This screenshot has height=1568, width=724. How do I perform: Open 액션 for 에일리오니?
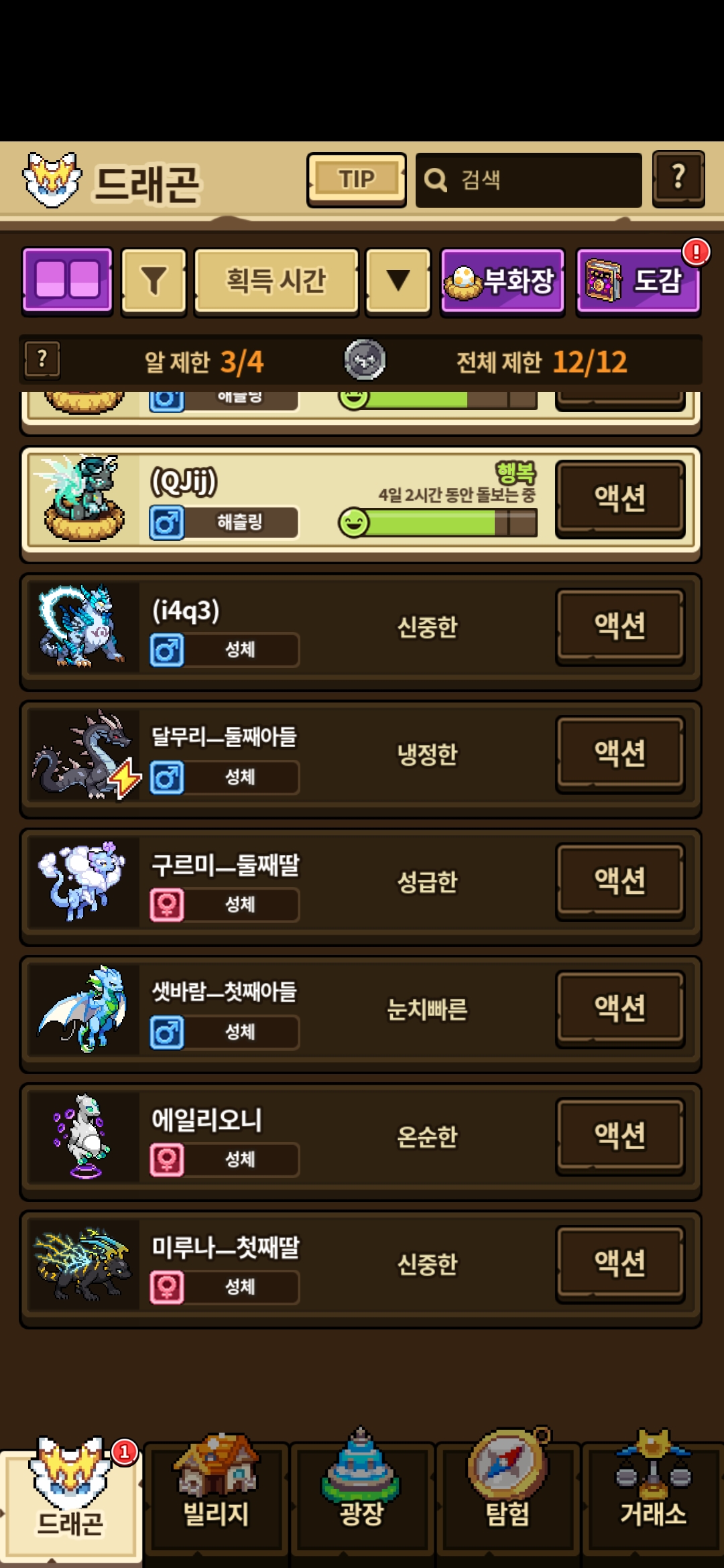[620, 1135]
